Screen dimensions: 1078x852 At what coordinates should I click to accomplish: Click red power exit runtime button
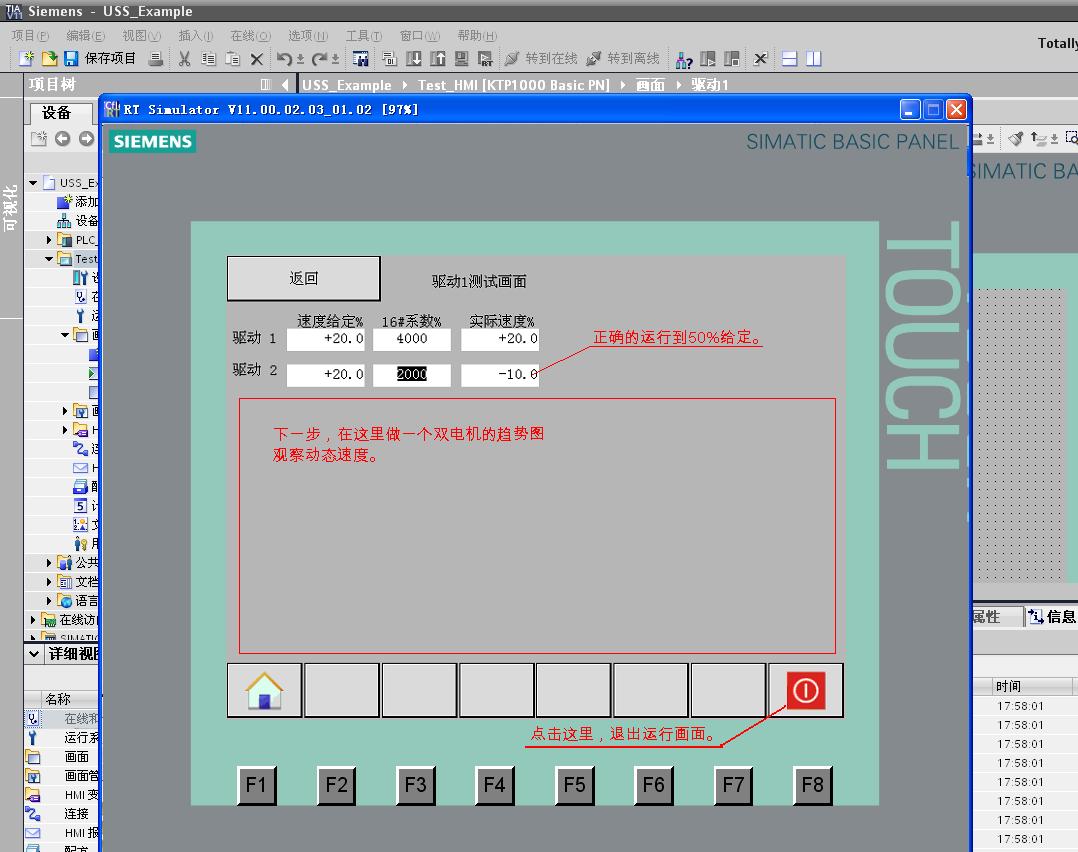[x=806, y=690]
